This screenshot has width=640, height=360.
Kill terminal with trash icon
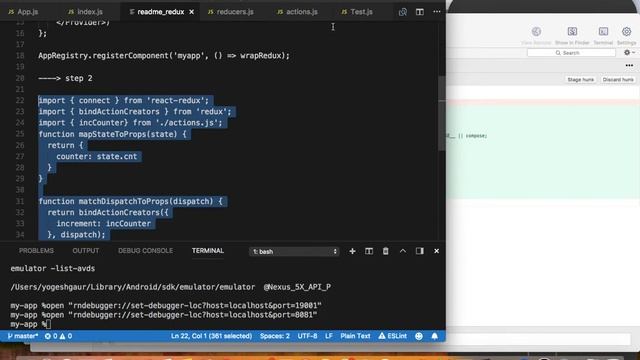coord(385,251)
